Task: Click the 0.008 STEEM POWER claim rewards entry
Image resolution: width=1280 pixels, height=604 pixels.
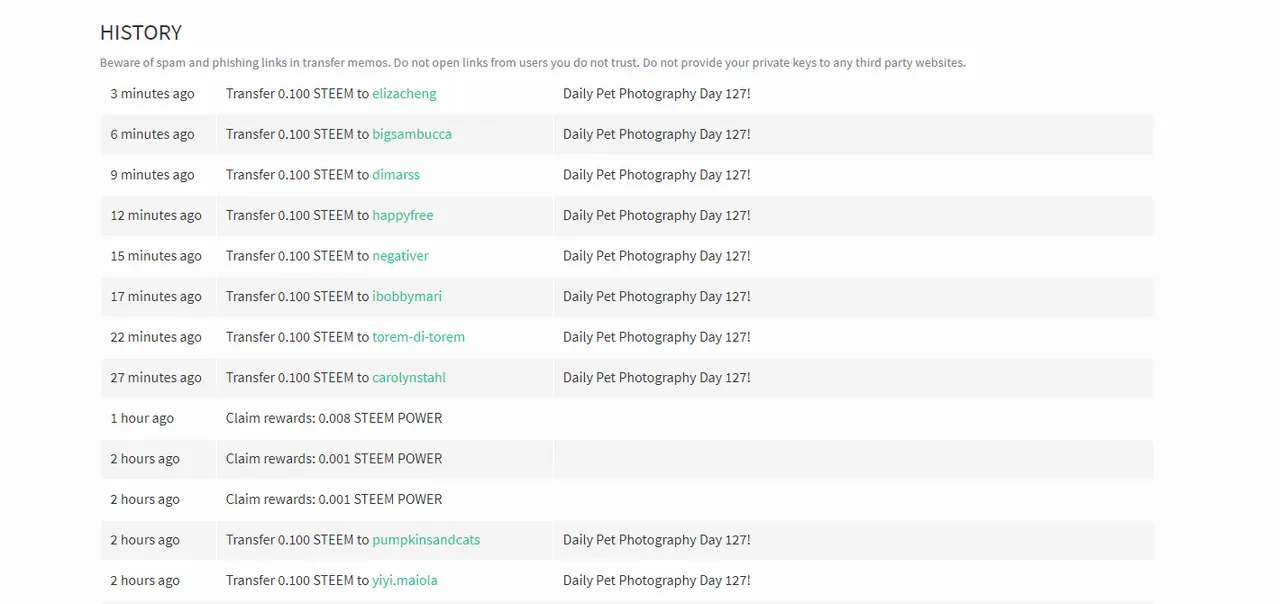Action: point(334,418)
